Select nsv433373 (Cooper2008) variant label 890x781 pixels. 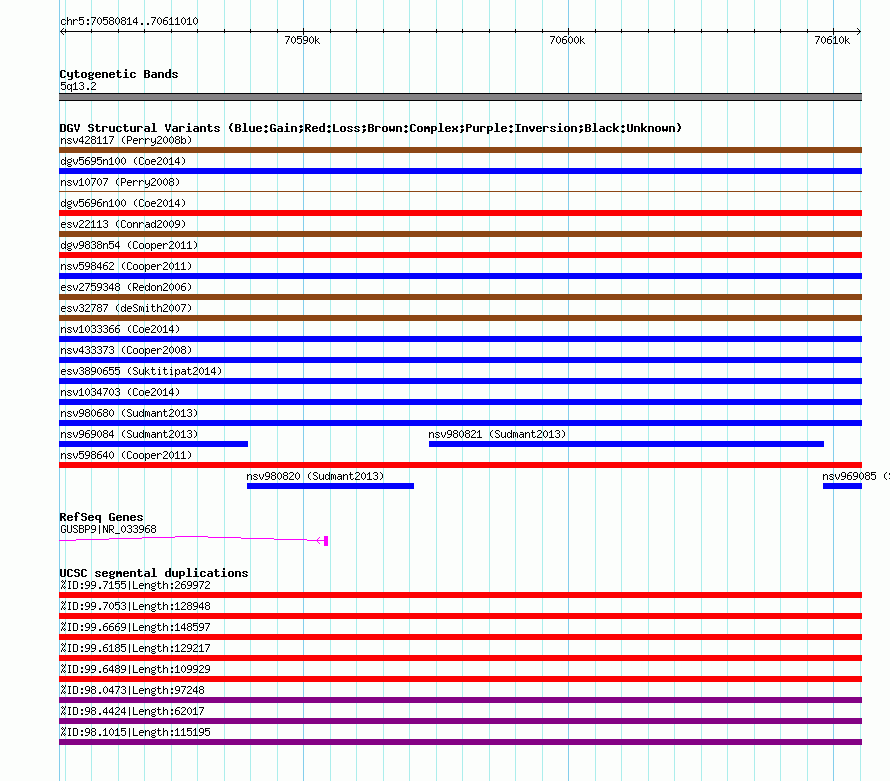[x=126, y=350]
